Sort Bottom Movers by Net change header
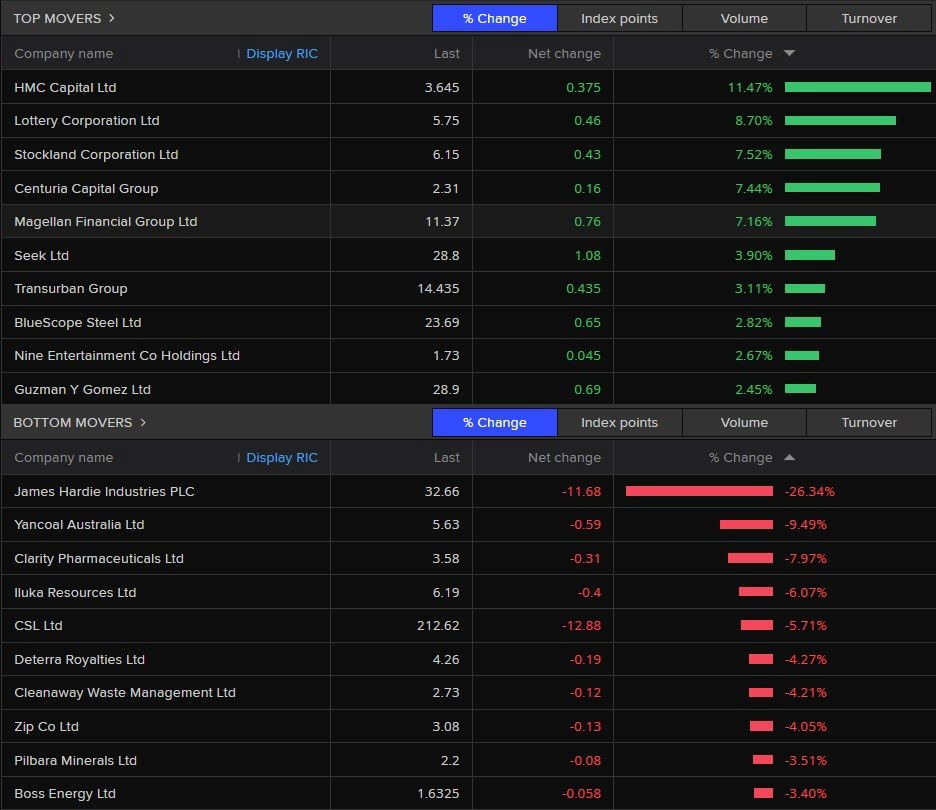936x810 pixels. click(564, 458)
